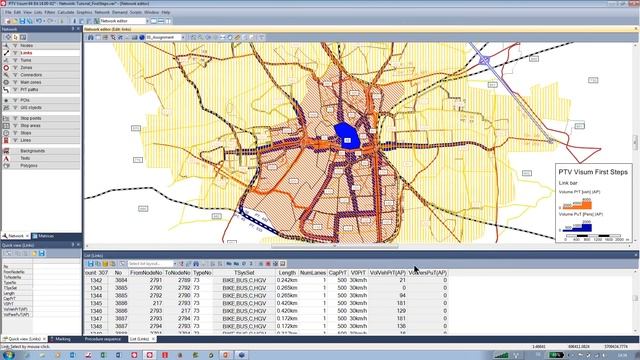Select the PrT paths icon
The width and height of the screenshot is (640, 360).
pos(6,89)
